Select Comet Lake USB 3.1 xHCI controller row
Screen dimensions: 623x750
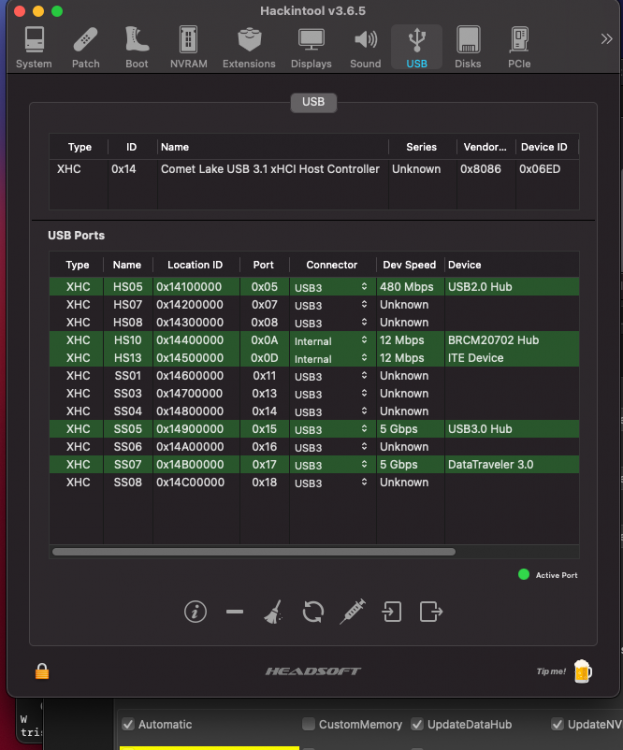coord(314,169)
